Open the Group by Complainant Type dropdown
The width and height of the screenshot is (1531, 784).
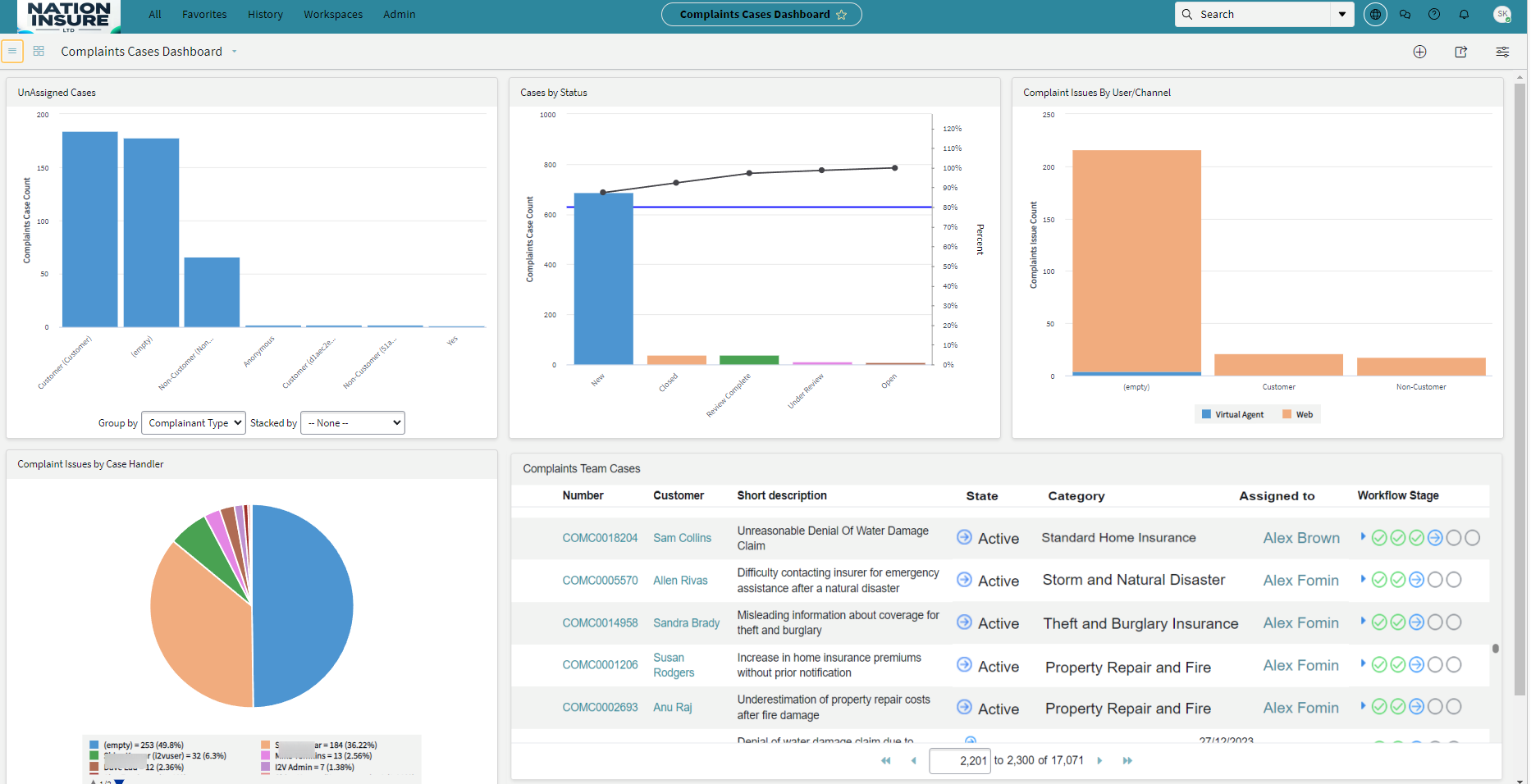tap(194, 423)
